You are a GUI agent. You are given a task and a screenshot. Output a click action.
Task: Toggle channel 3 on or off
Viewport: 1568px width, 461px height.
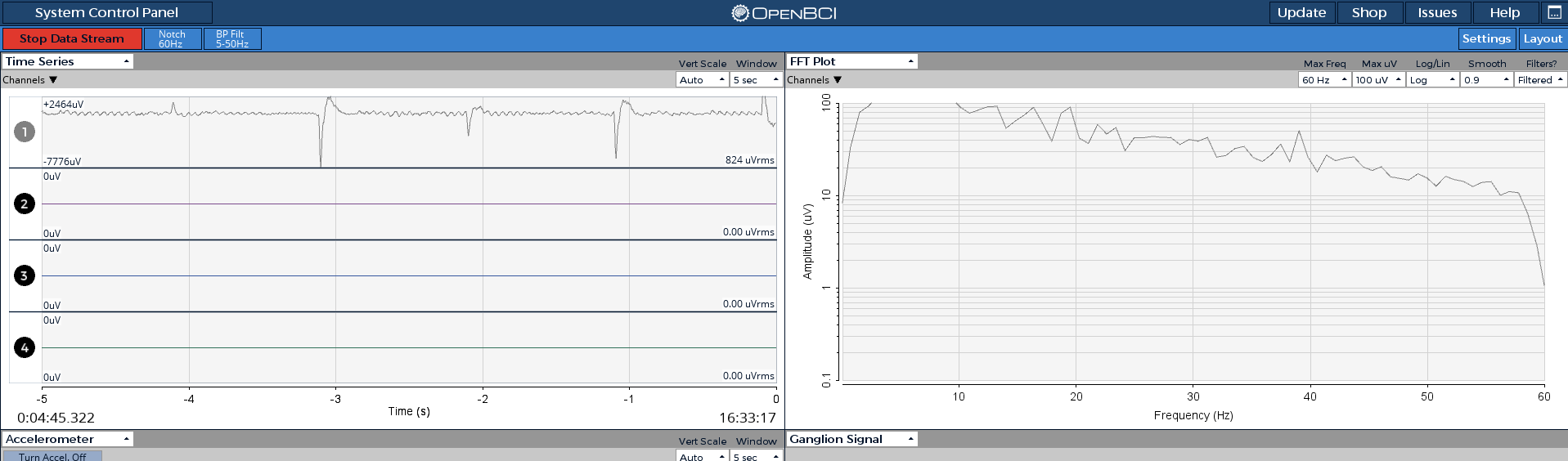[25, 275]
